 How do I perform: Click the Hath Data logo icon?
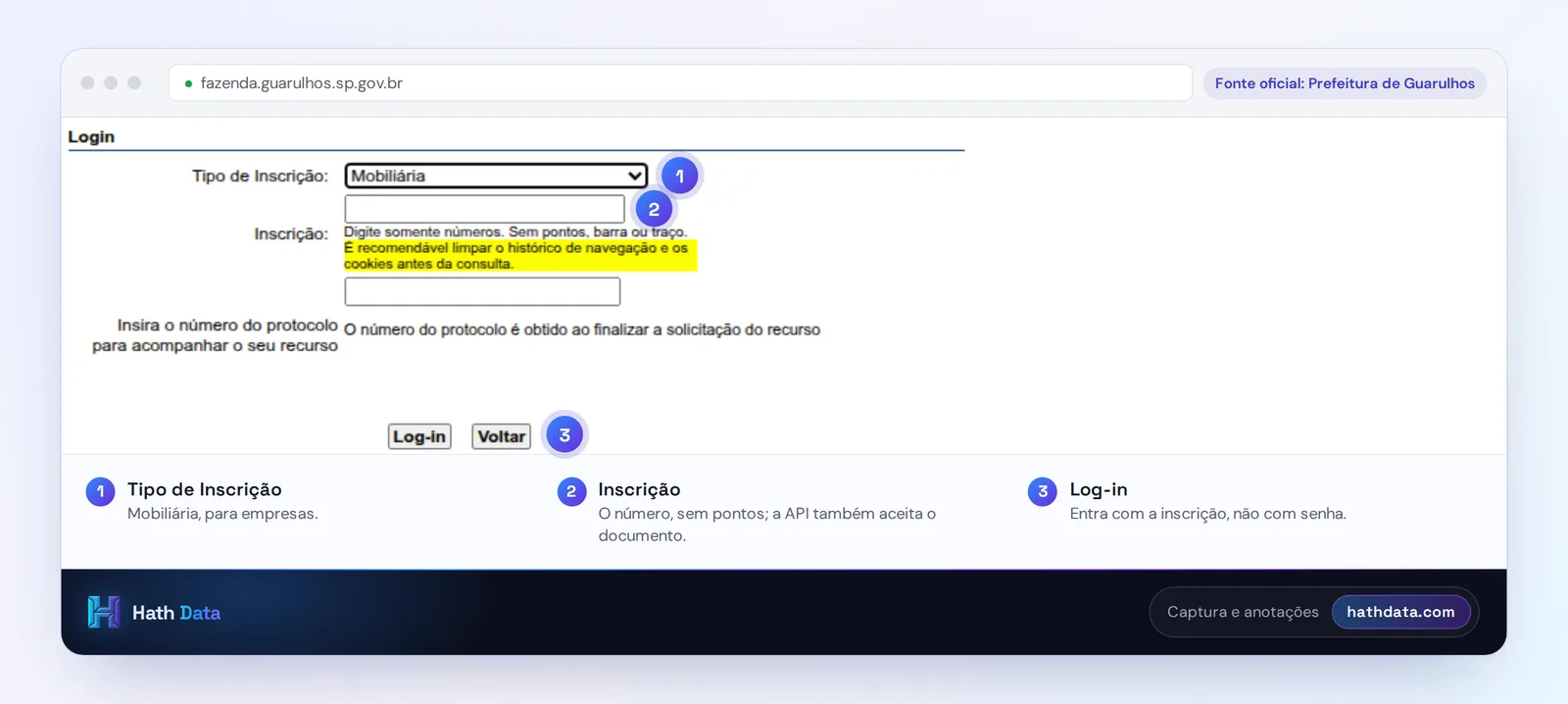[x=103, y=612]
